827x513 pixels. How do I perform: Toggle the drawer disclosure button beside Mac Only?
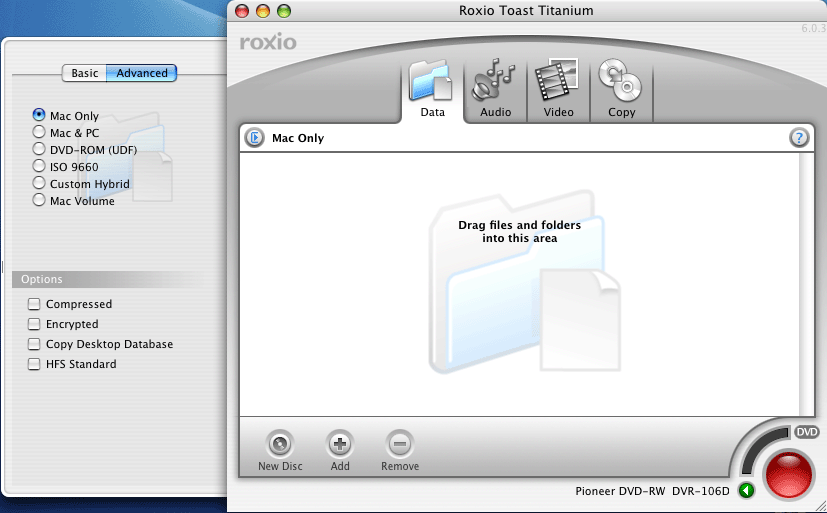click(255, 138)
